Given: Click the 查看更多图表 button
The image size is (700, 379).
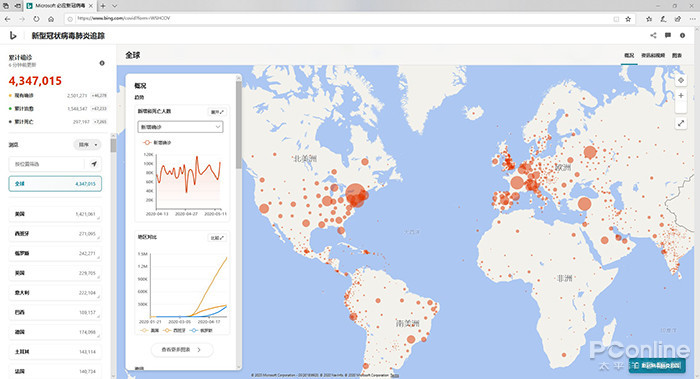Looking at the screenshot, I should [x=182, y=350].
